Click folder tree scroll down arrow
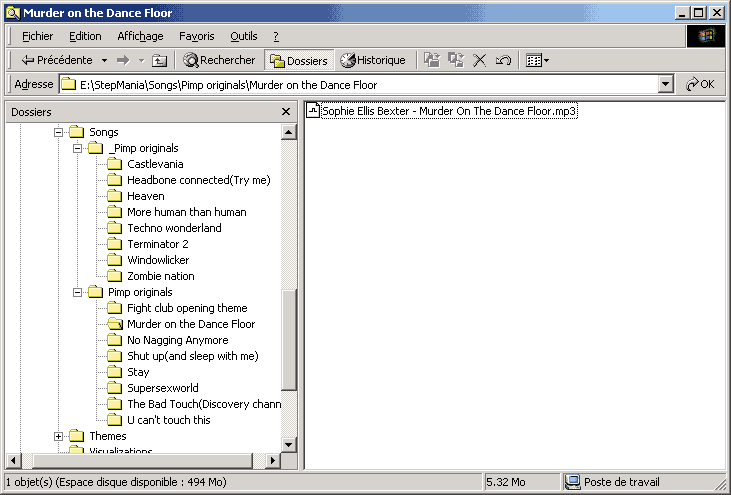Screen dimensions: 731x495 289,444
